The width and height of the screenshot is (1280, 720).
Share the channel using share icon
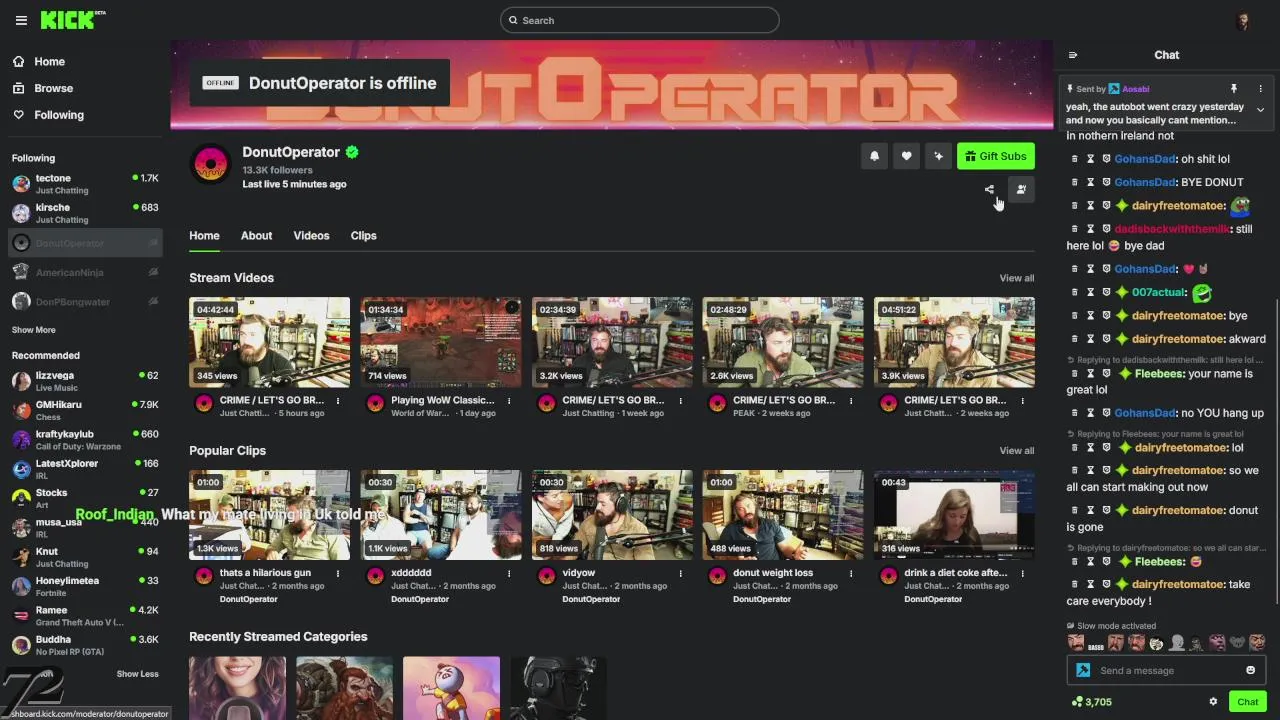(x=989, y=189)
